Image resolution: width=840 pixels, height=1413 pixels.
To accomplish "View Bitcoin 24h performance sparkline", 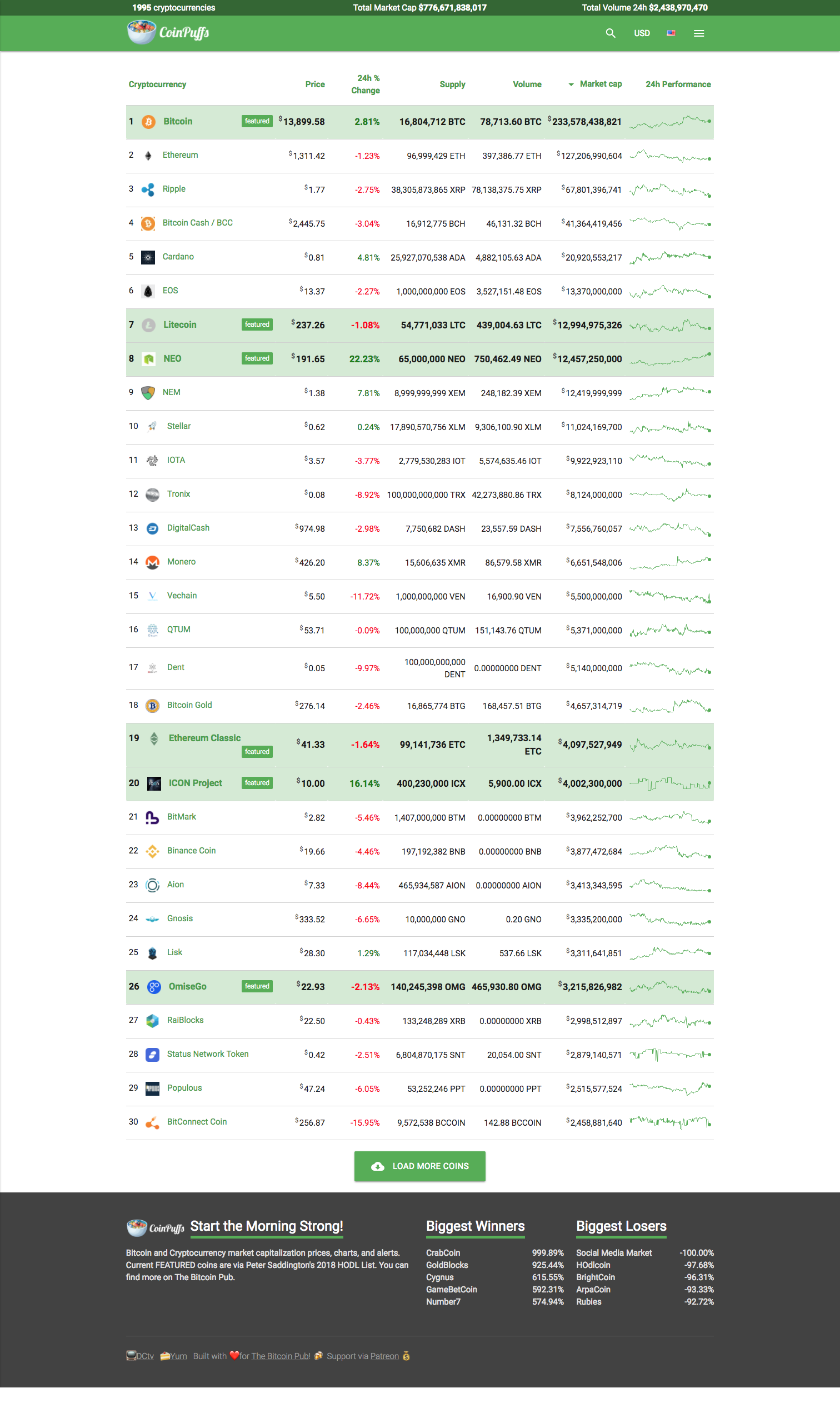I will [x=670, y=122].
